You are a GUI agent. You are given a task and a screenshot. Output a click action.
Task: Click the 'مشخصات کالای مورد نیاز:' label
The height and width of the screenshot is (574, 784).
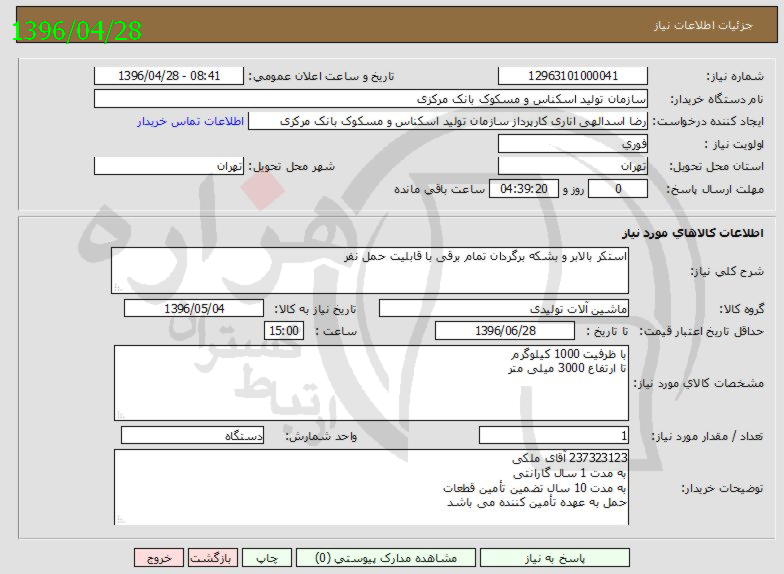click(x=698, y=384)
